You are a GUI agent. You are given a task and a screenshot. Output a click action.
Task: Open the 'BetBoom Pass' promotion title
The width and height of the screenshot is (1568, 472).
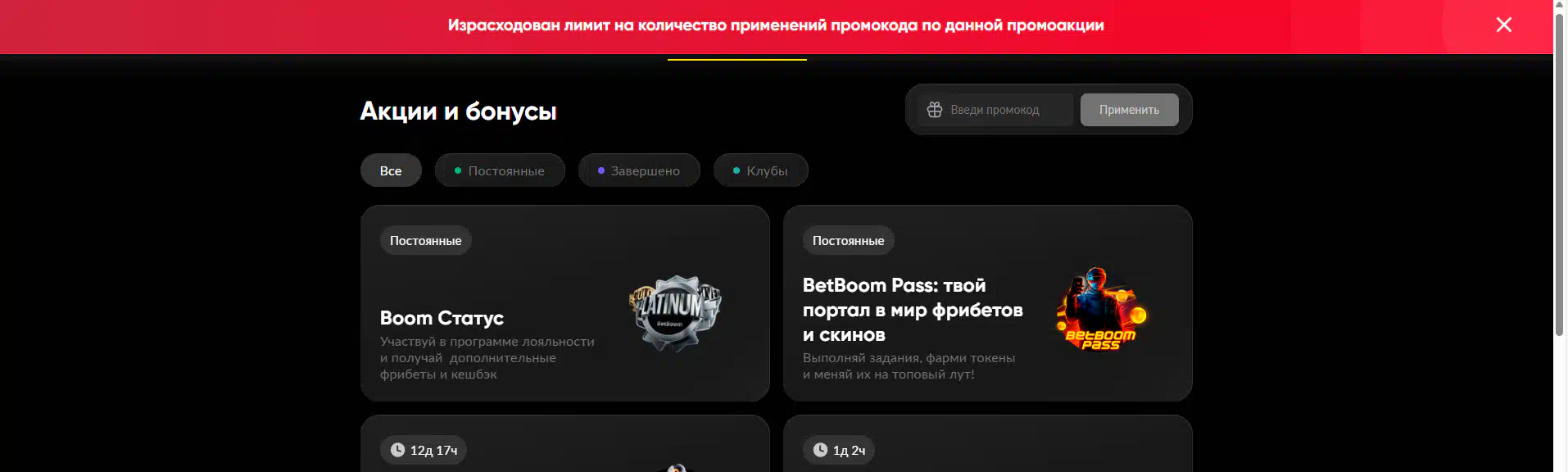(x=913, y=310)
